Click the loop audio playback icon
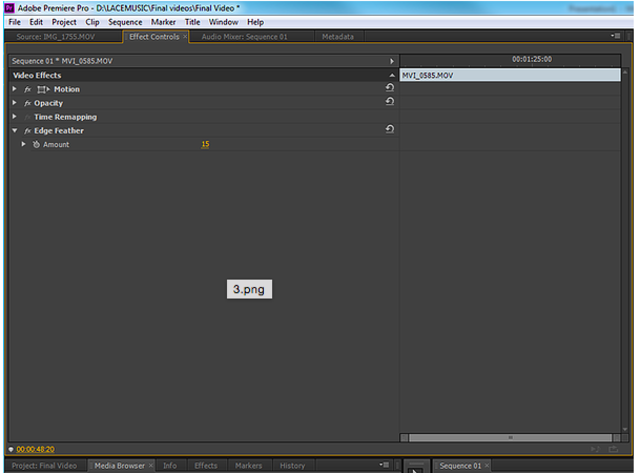Image resolution: width=640 pixels, height=473 pixels. (595, 449)
